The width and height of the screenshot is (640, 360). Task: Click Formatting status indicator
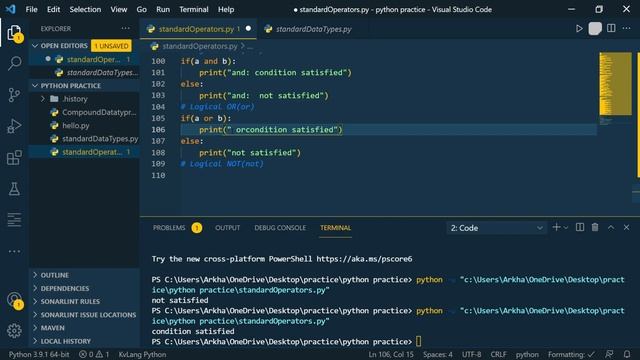tap(571, 354)
